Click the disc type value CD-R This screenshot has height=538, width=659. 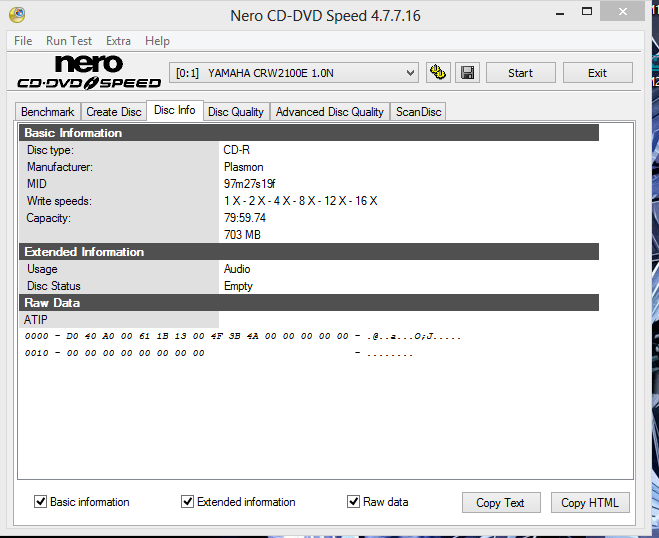pos(237,150)
